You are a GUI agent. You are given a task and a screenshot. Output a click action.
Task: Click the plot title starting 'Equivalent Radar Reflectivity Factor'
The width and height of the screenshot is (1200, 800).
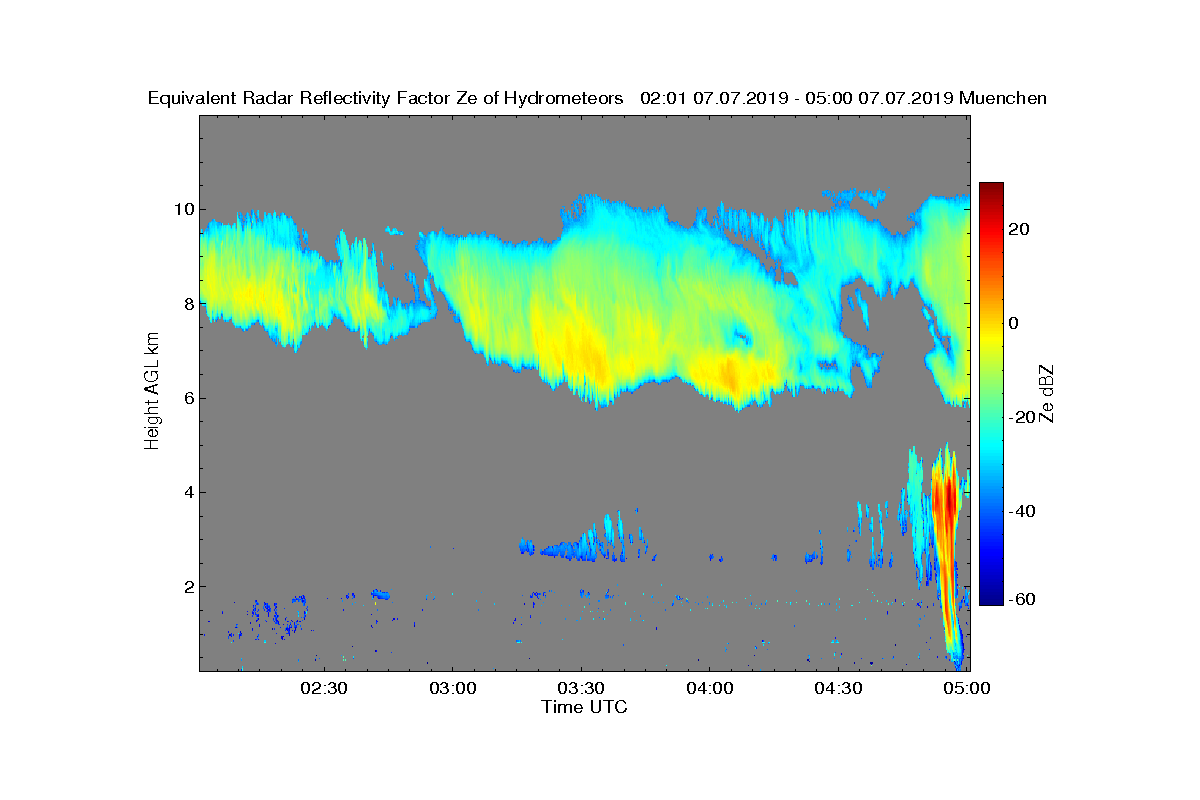click(597, 98)
